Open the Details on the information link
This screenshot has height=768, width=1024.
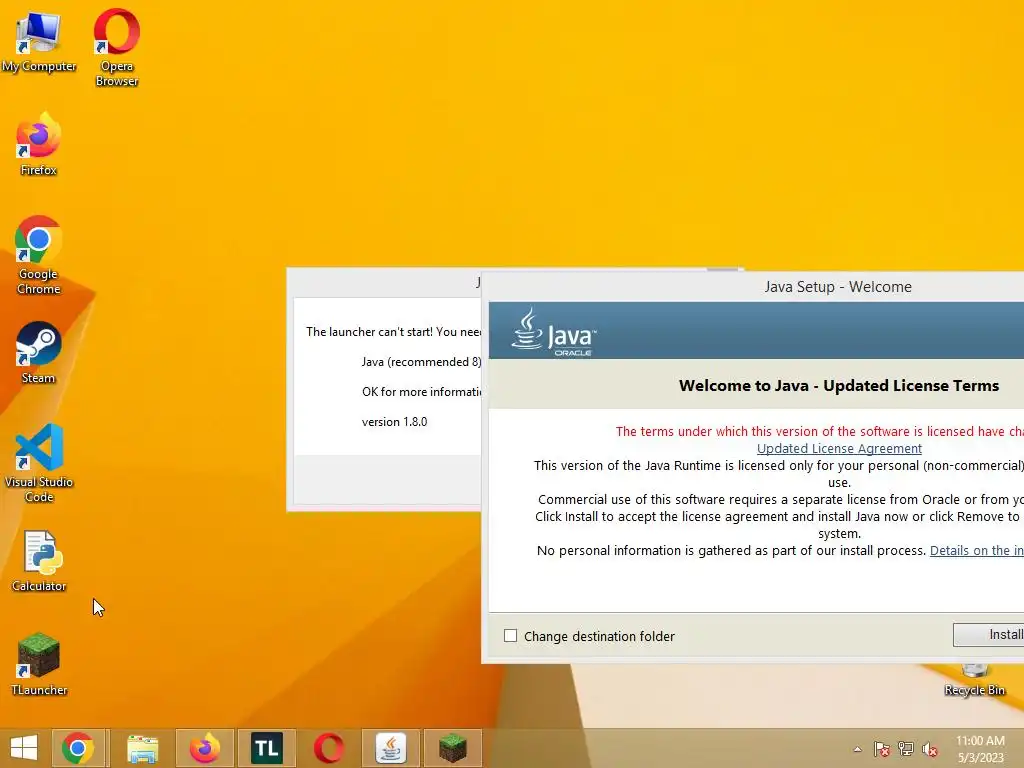977,551
